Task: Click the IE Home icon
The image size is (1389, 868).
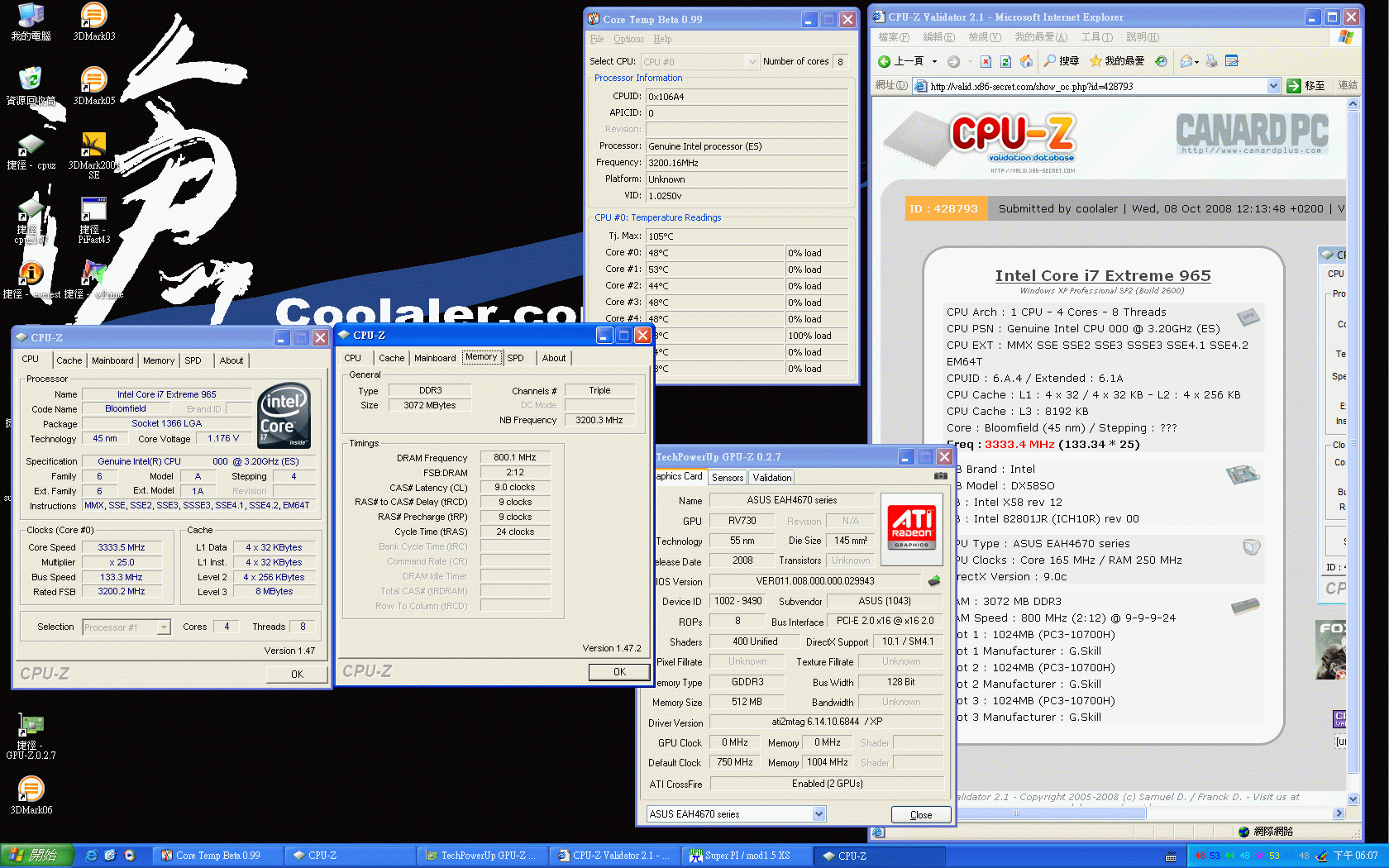Action: [x=1026, y=61]
